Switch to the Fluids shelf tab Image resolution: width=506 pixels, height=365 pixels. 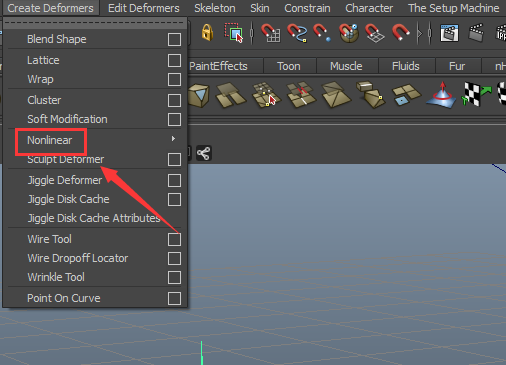[406, 66]
